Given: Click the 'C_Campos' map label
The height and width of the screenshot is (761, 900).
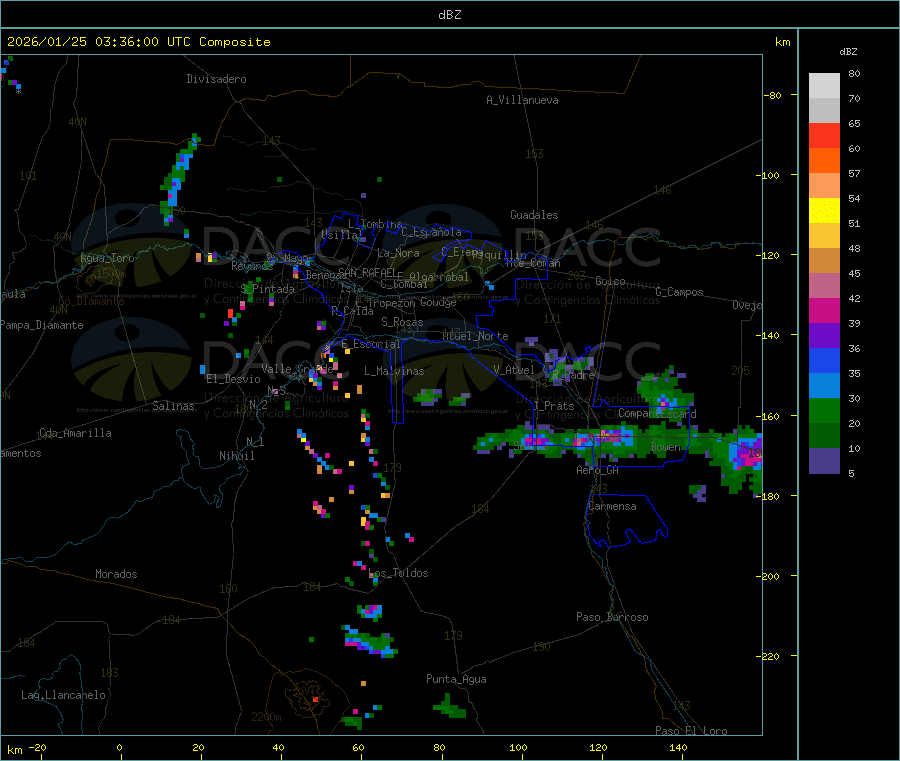Looking at the screenshot, I should [679, 292].
